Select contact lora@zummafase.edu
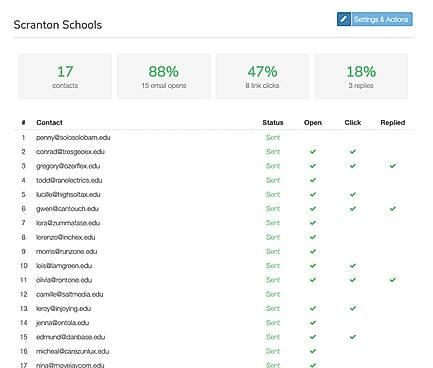433x368 pixels. click(68, 223)
